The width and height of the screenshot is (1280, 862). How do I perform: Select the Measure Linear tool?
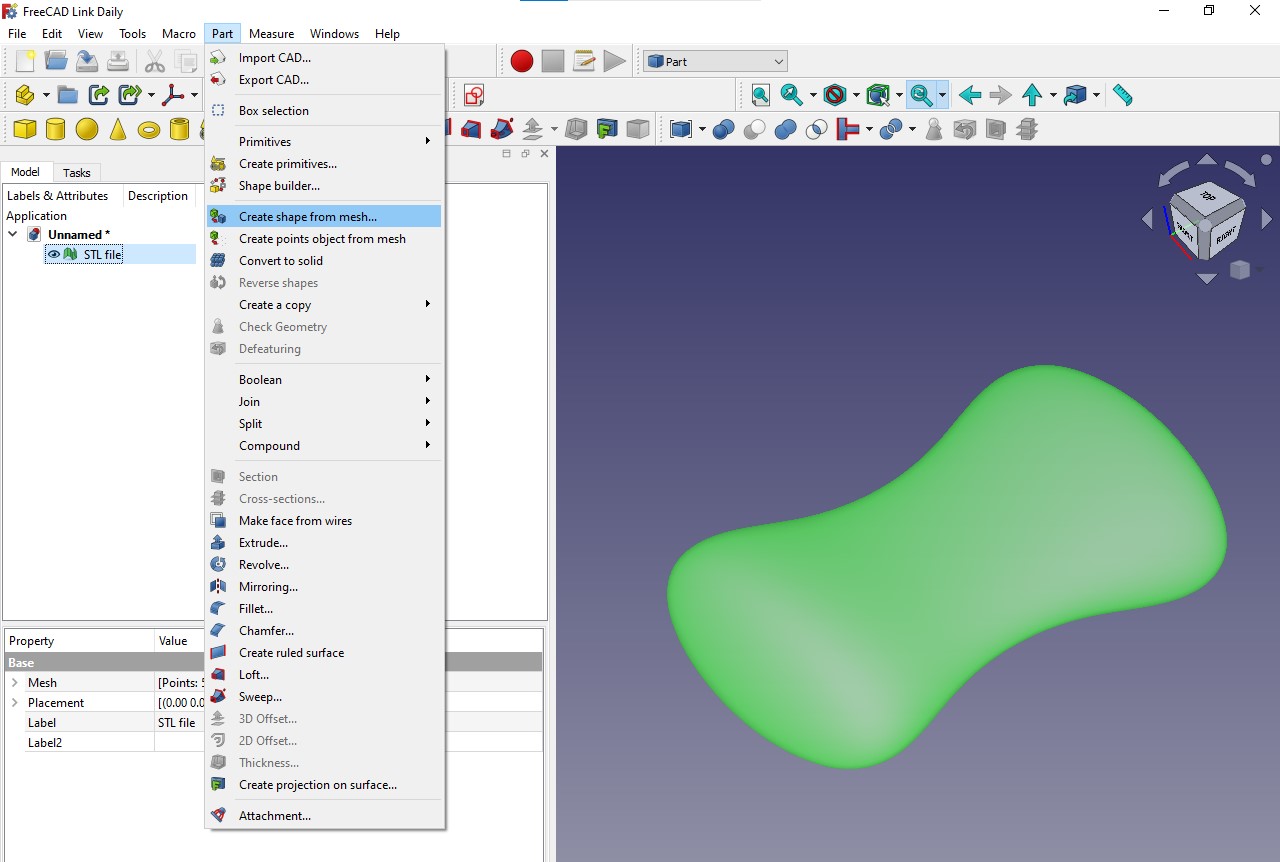[x=1121, y=94]
